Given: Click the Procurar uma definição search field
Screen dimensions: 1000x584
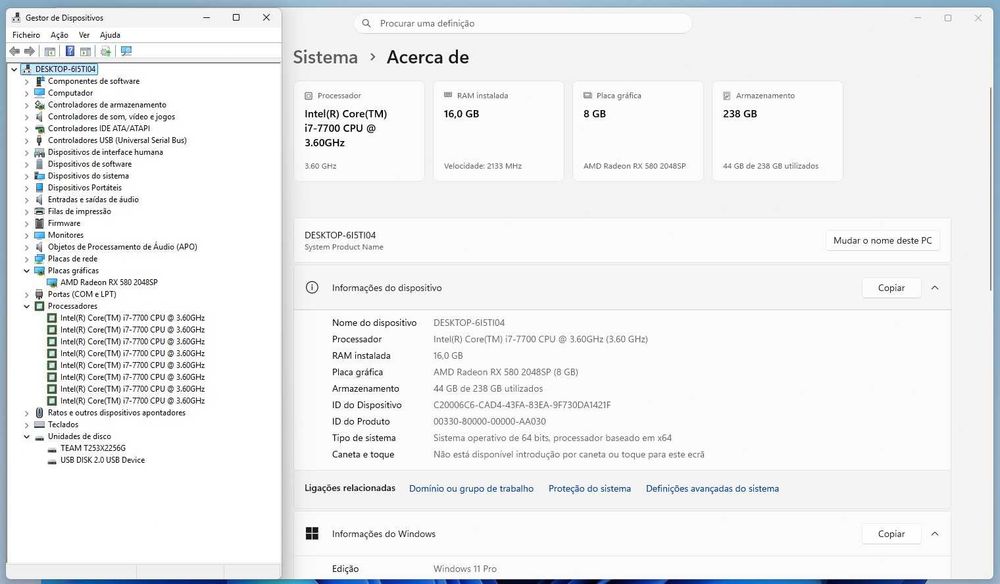Looking at the screenshot, I should pos(523,24).
